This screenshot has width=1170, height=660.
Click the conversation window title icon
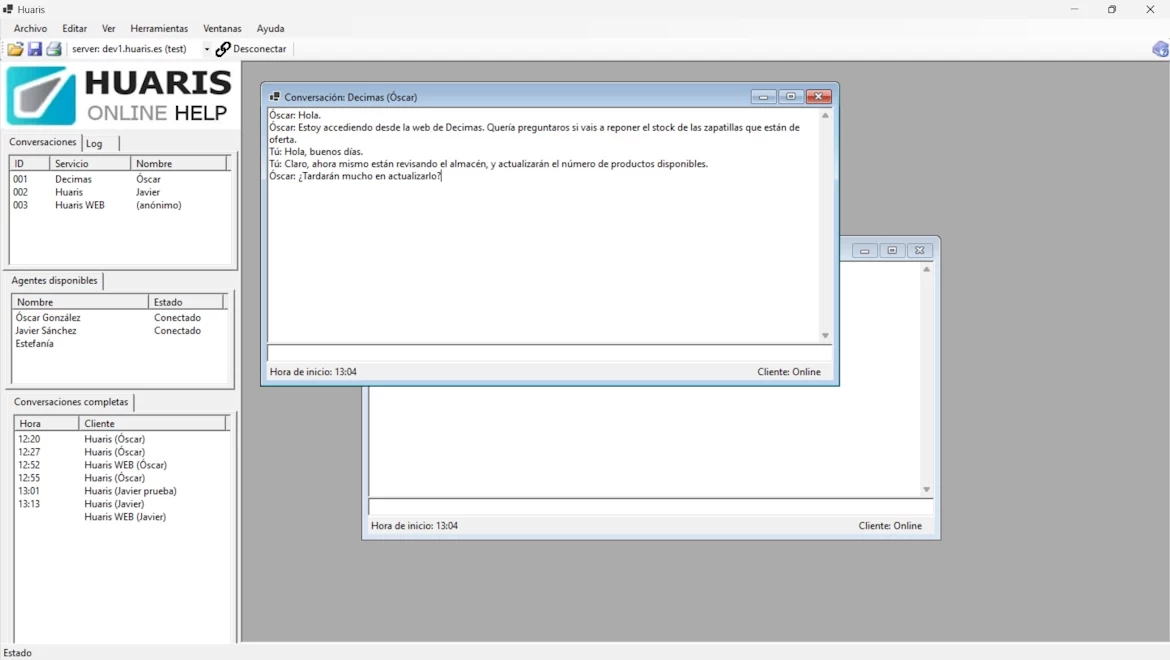tap(275, 97)
